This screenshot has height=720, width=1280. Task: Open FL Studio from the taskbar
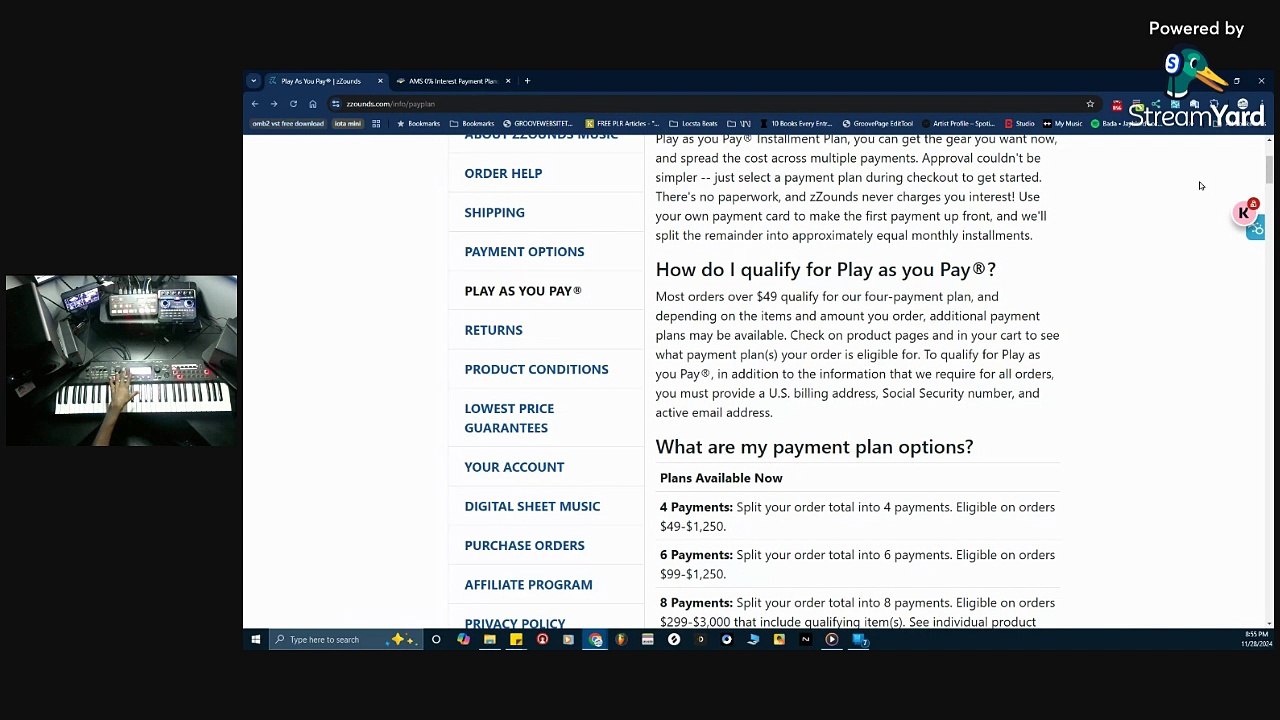(621, 640)
